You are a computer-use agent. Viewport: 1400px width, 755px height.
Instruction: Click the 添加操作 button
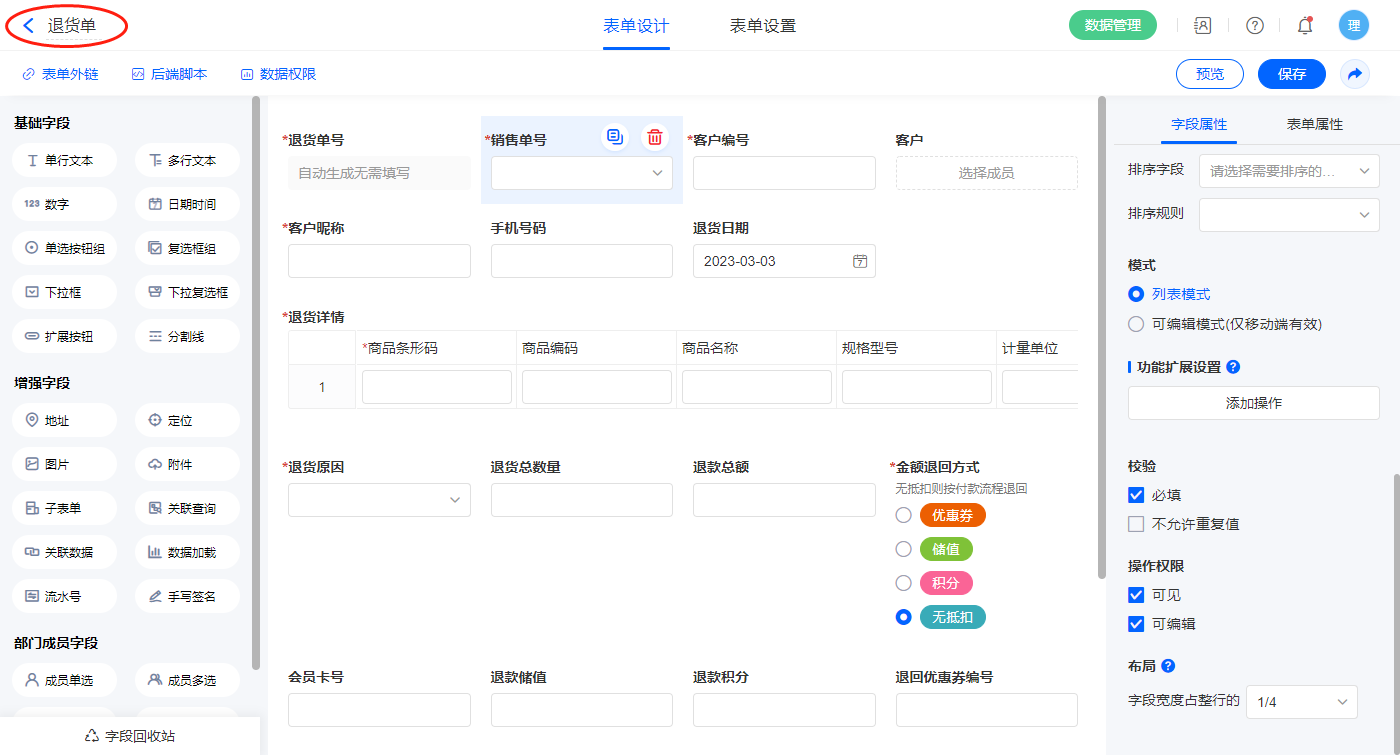(1253, 403)
